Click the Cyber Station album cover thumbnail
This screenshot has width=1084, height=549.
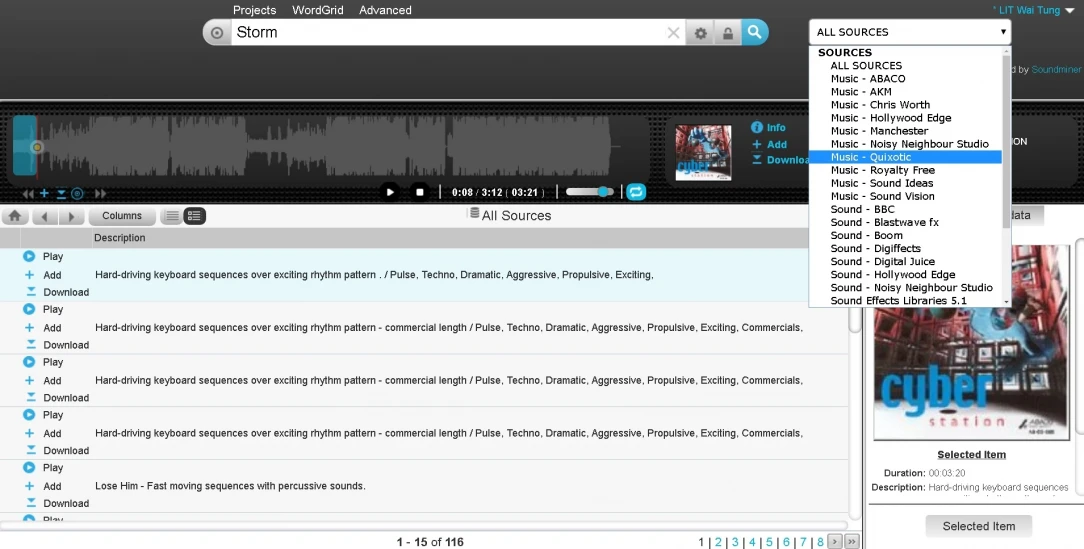tap(703, 152)
